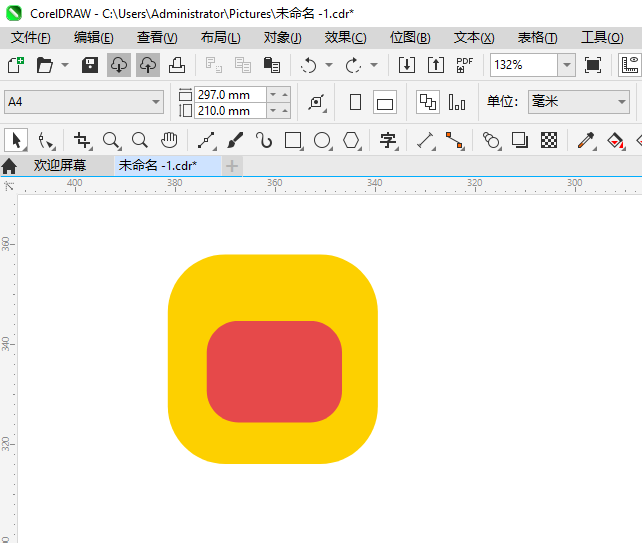
Task: Select the Shape edit tool
Action: pos(45,140)
